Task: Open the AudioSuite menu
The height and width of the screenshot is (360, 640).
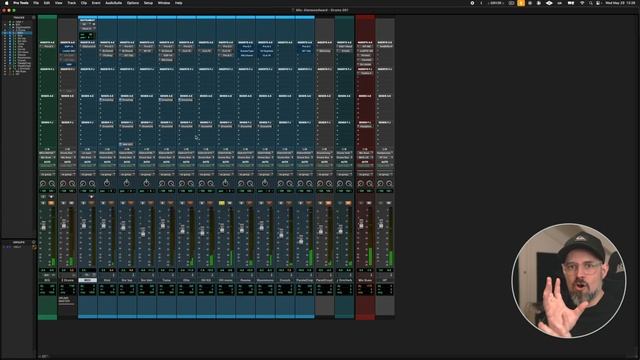Action: pos(113,3)
